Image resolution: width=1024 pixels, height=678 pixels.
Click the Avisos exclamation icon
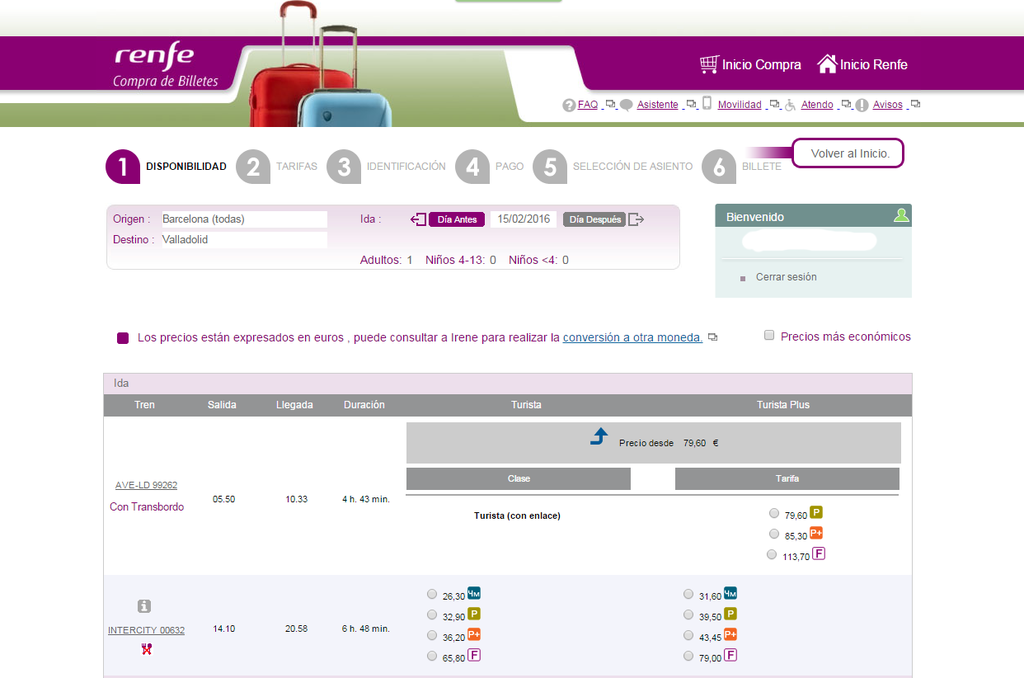click(862, 105)
